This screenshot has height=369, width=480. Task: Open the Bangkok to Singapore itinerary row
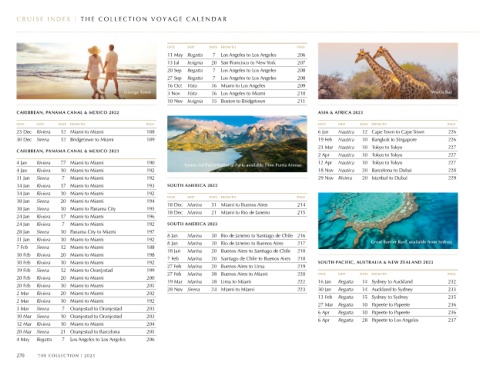click(x=388, y=140)
